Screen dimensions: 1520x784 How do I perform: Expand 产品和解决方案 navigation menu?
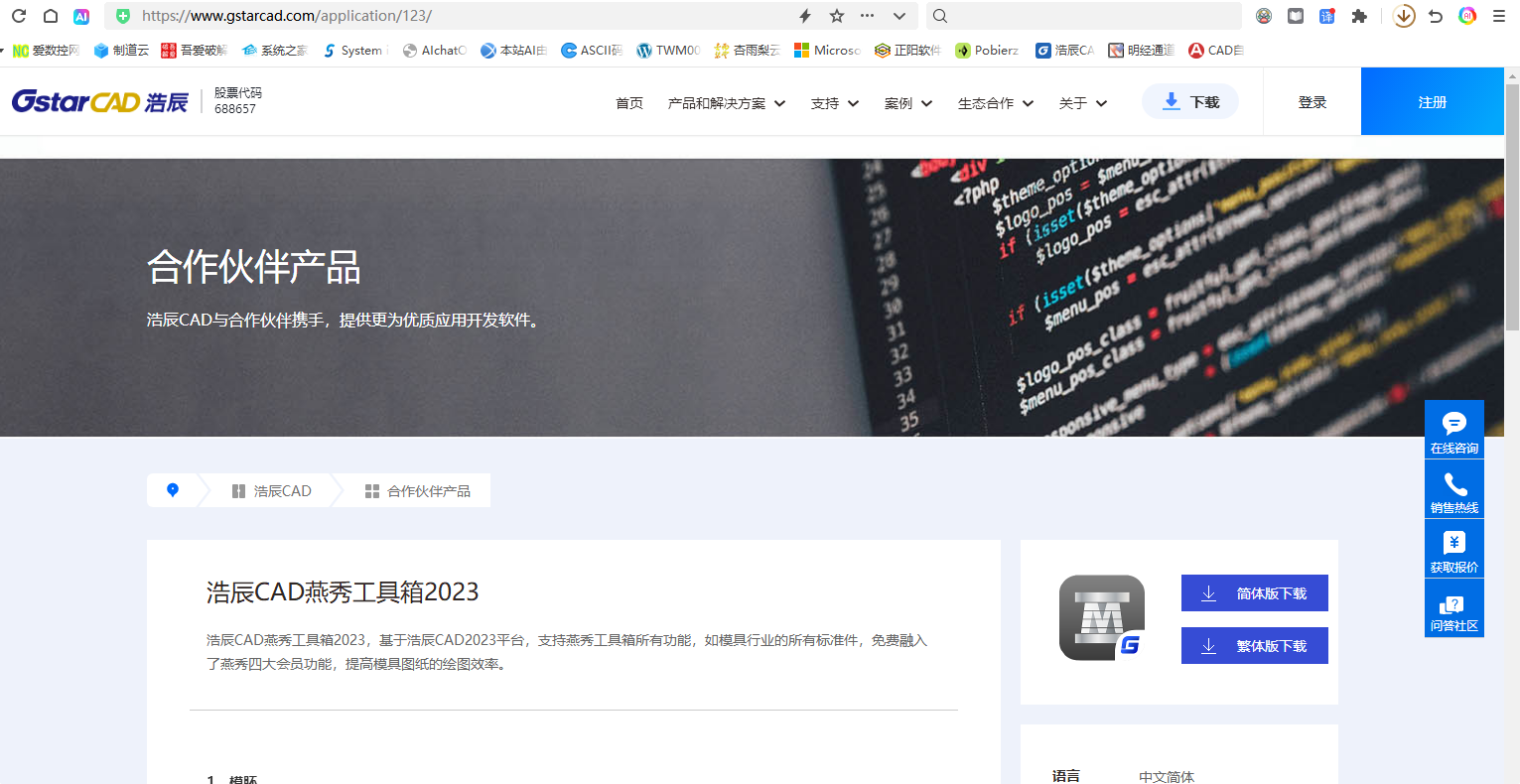tap(727, 103)
